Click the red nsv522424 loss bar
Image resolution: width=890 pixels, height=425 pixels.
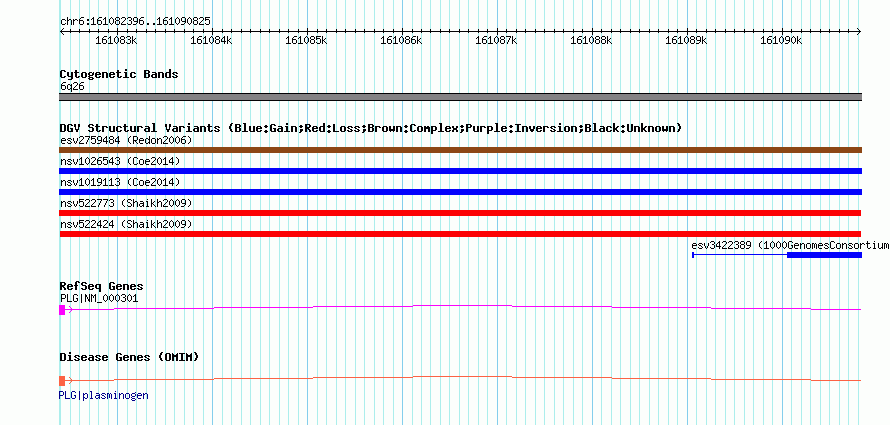click(460, 234)
